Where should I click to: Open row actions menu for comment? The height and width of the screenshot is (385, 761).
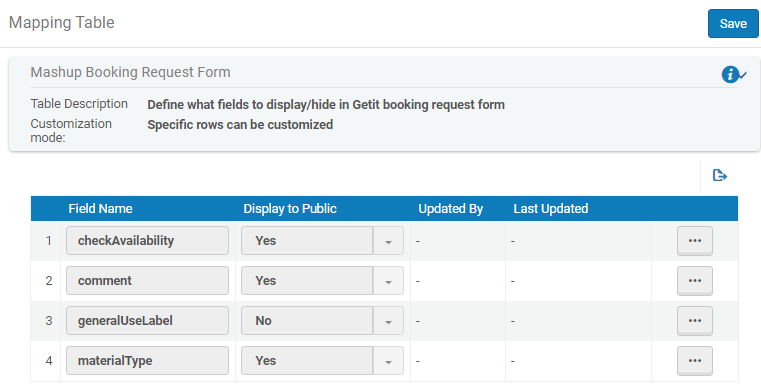695,281
